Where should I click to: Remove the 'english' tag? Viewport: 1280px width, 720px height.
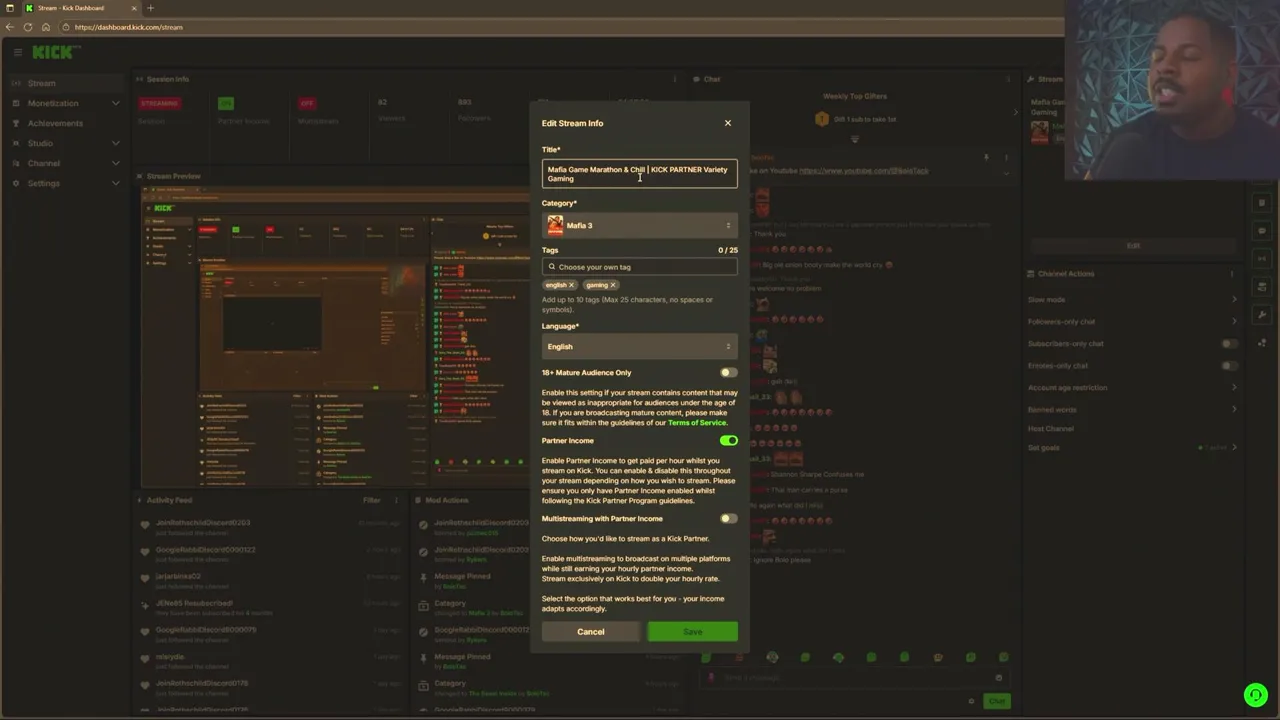point(572,285)
